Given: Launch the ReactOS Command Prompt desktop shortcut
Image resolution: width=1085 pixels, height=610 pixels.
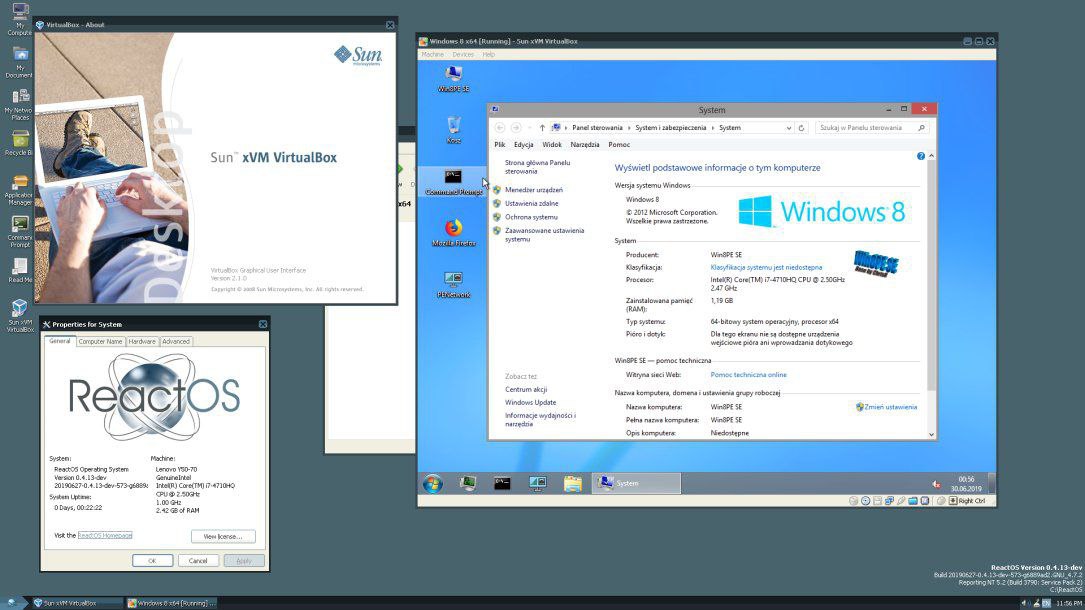Looking at the screenshot, I should coord(19,232).
